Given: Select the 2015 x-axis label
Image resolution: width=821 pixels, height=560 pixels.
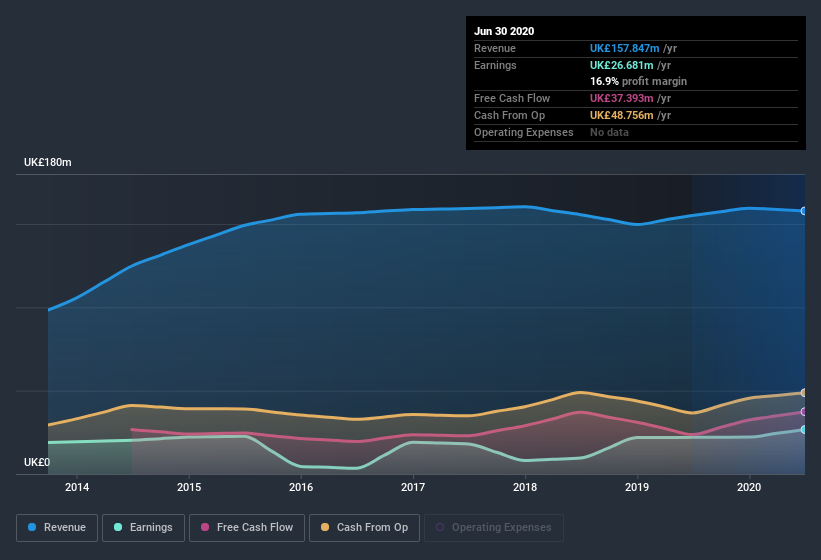Looking at the screenshot, I should pos(189,487).
